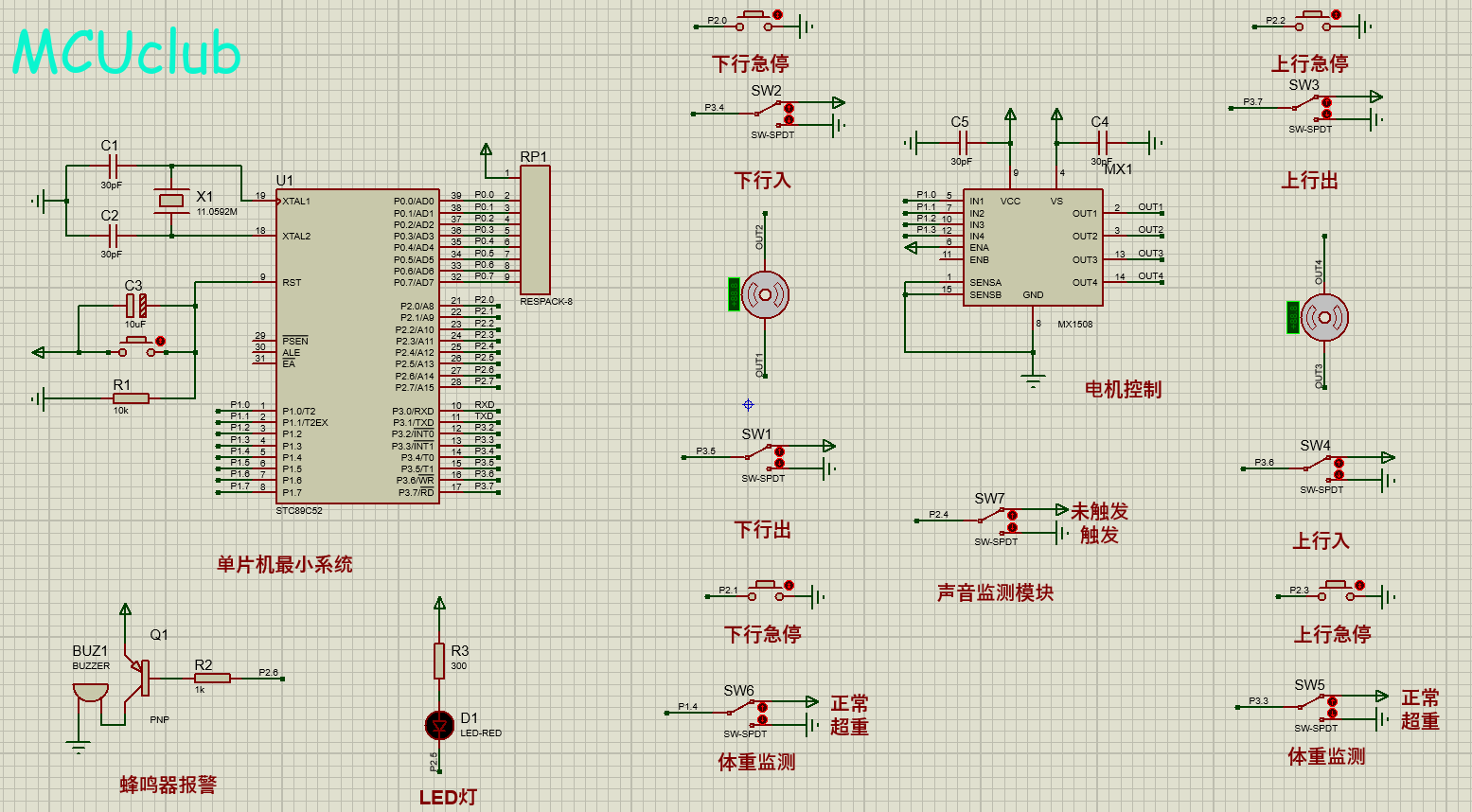
Task: Select the C2 30pF capacitor symbol
Action: [x=113, y=236]
